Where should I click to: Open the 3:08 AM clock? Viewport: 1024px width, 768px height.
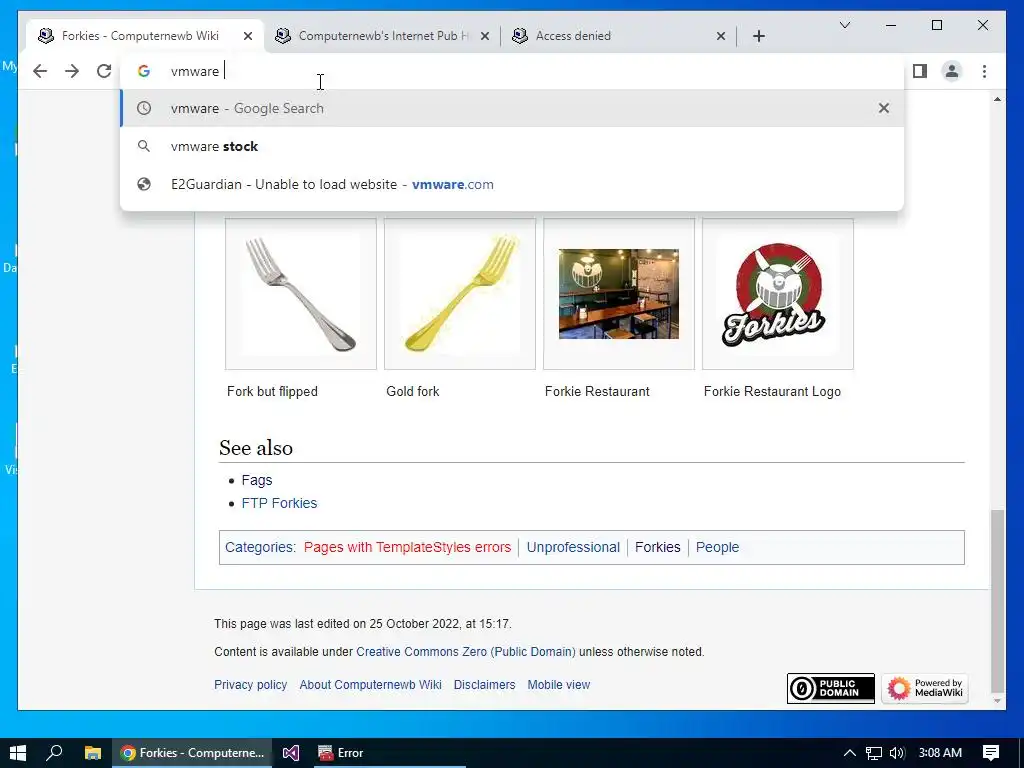[x=940, y=752]
